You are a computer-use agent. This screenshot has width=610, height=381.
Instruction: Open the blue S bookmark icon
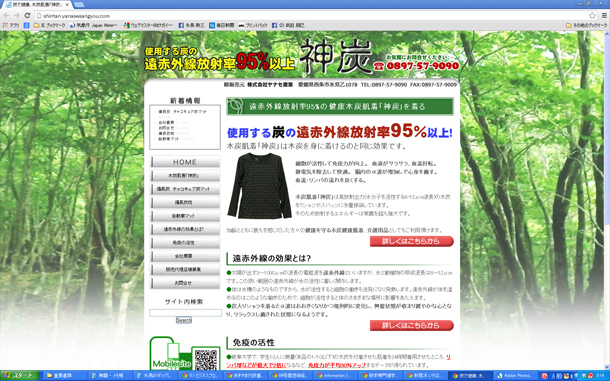point(26,25)
